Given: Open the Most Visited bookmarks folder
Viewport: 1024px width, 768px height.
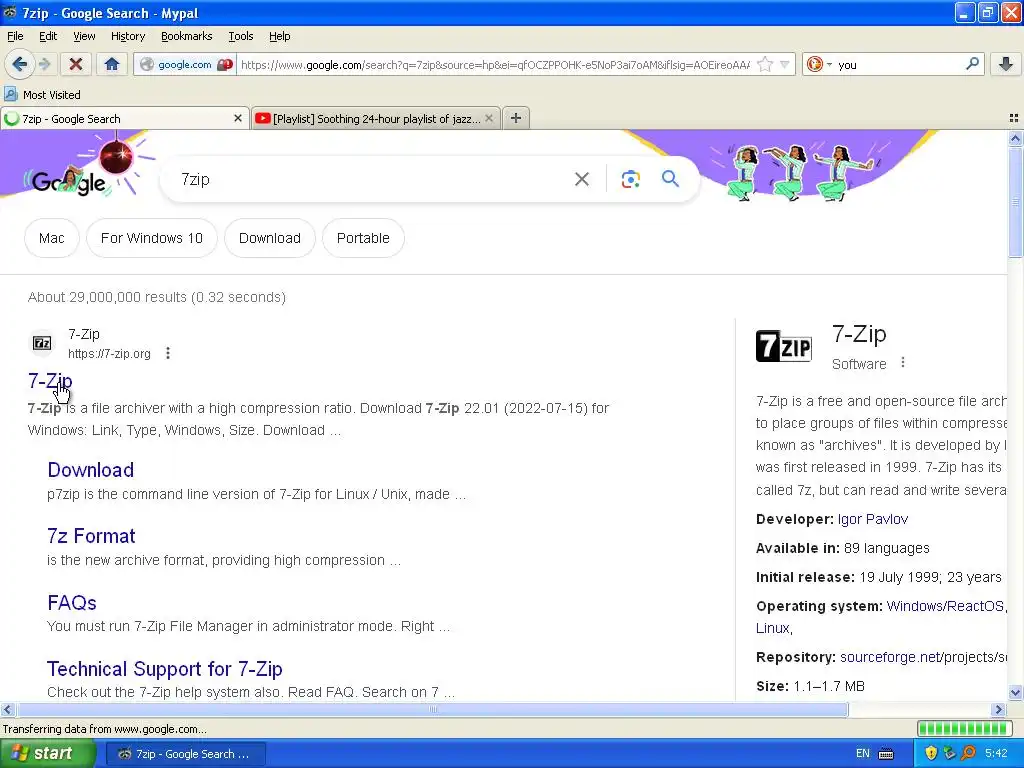Looking at the screenshot, I should tap(42, 95).
